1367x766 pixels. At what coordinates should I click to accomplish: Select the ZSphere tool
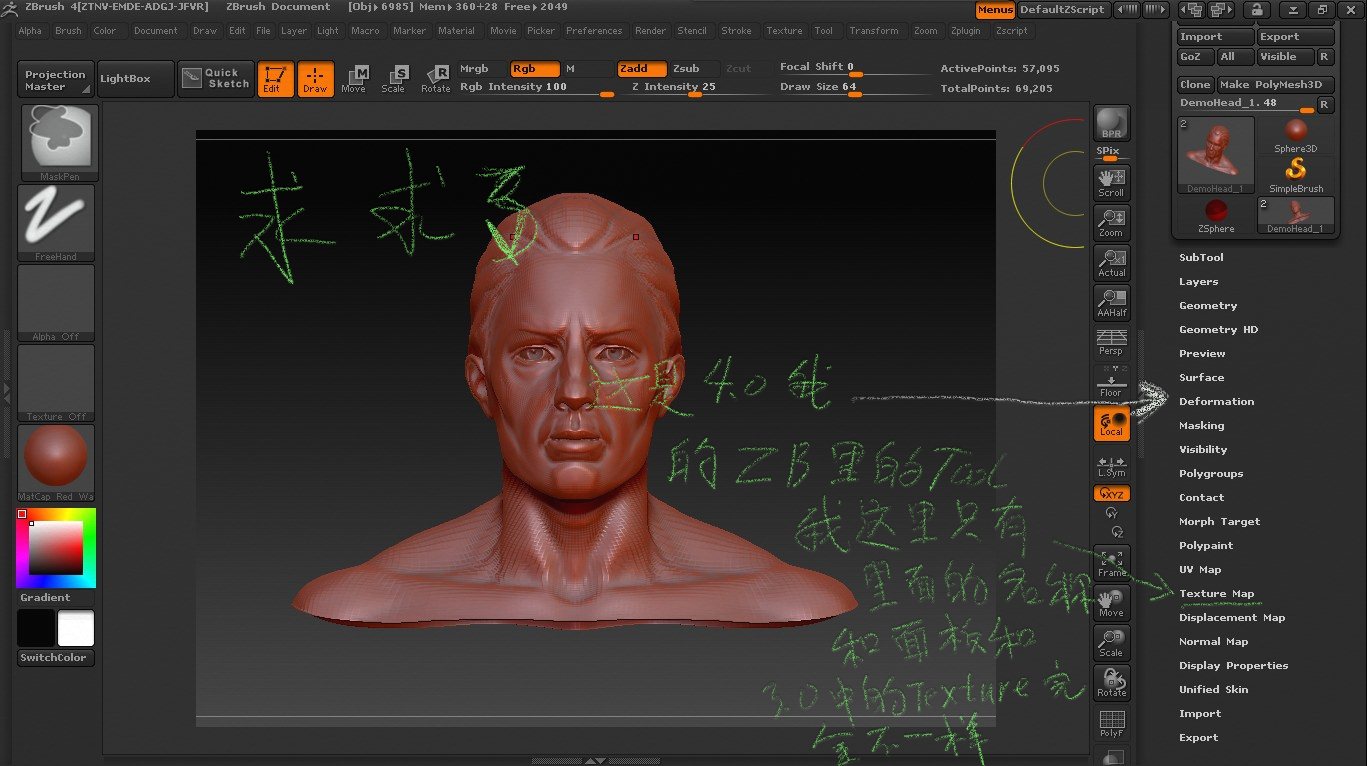click(x=1216, y=215)
